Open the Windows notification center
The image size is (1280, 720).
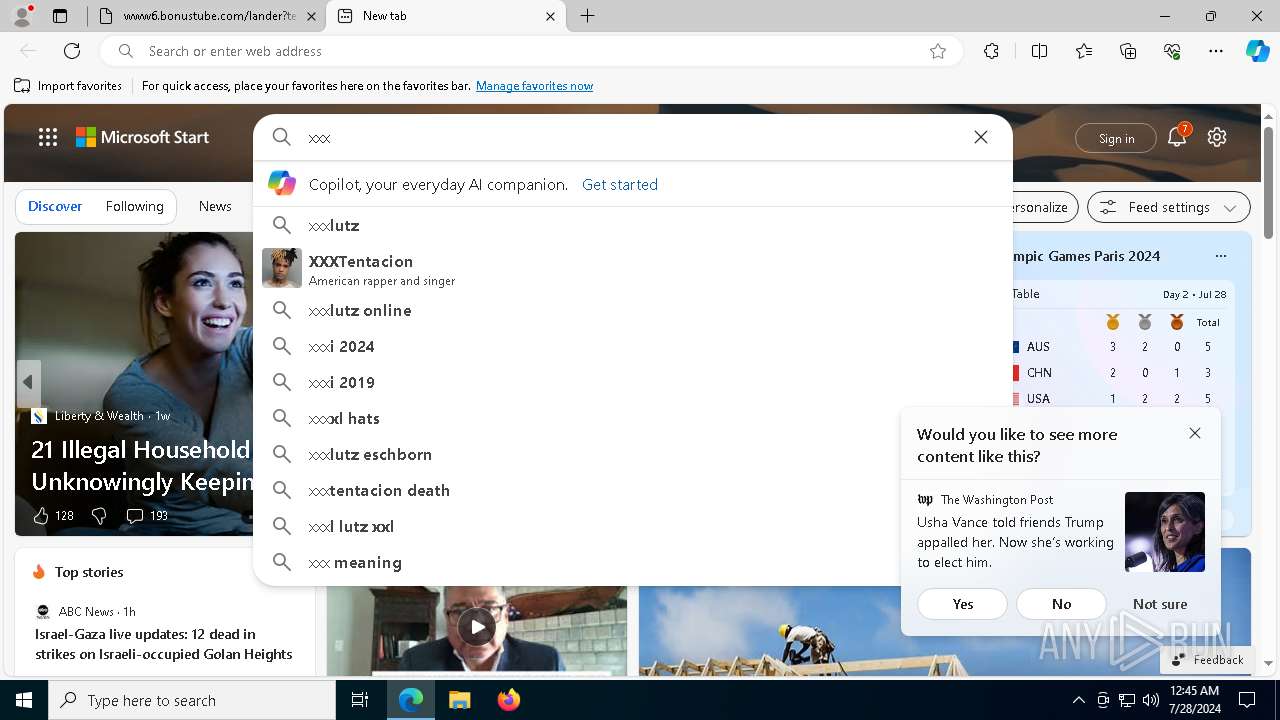point(1247,700)
